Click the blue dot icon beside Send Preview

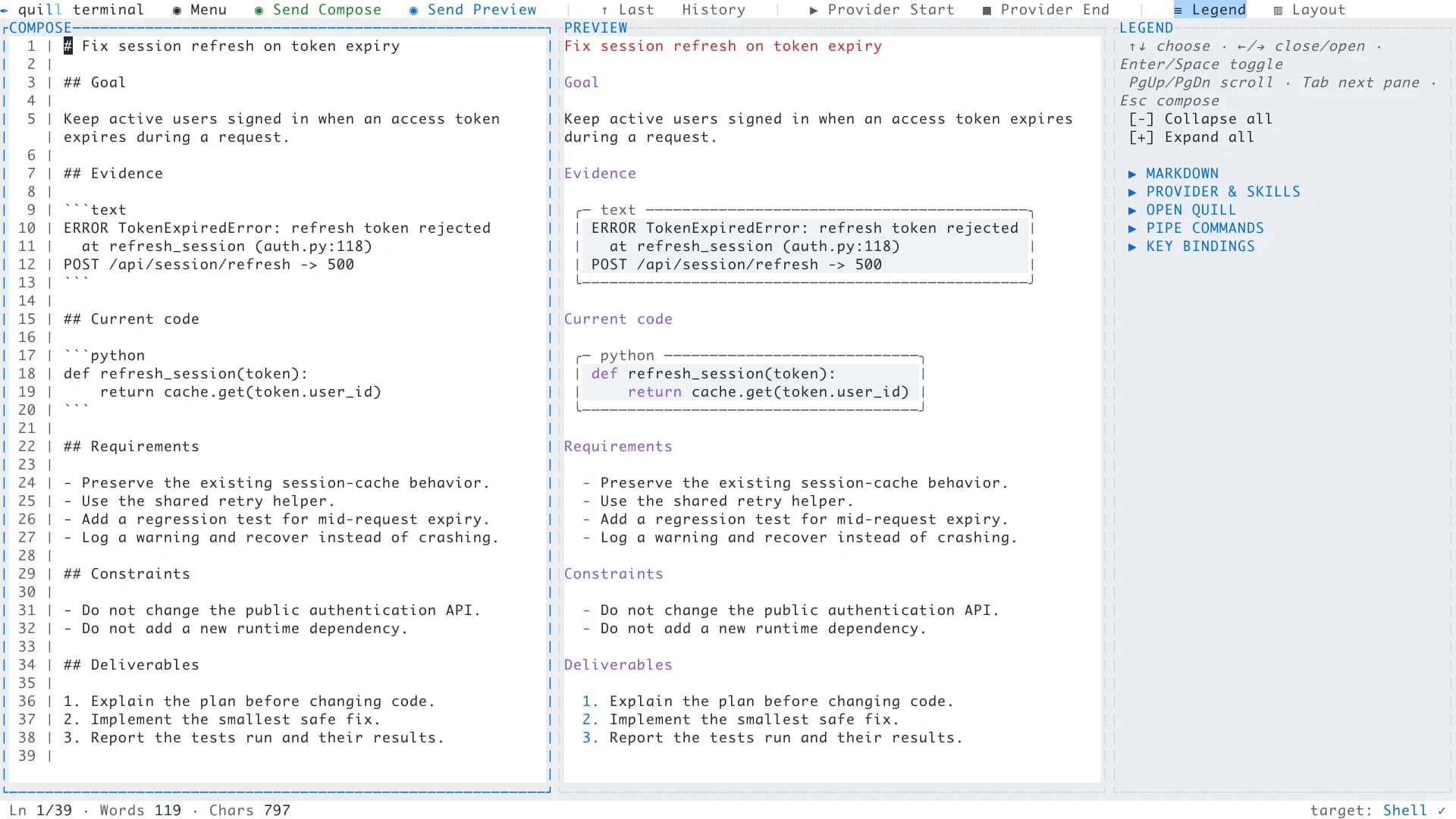coord(413,11)
